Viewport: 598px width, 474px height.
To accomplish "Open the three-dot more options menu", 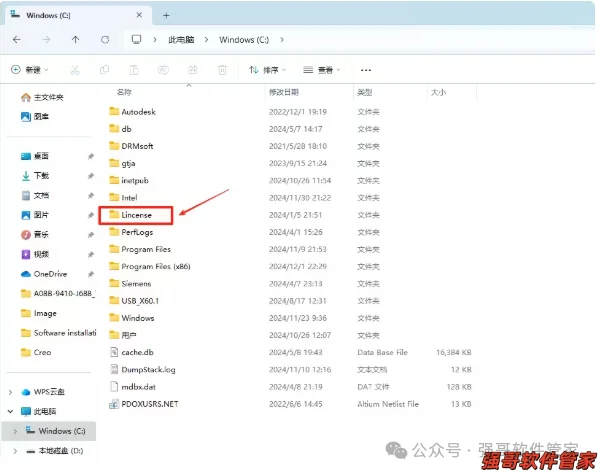I will click(x=366, y=70).
